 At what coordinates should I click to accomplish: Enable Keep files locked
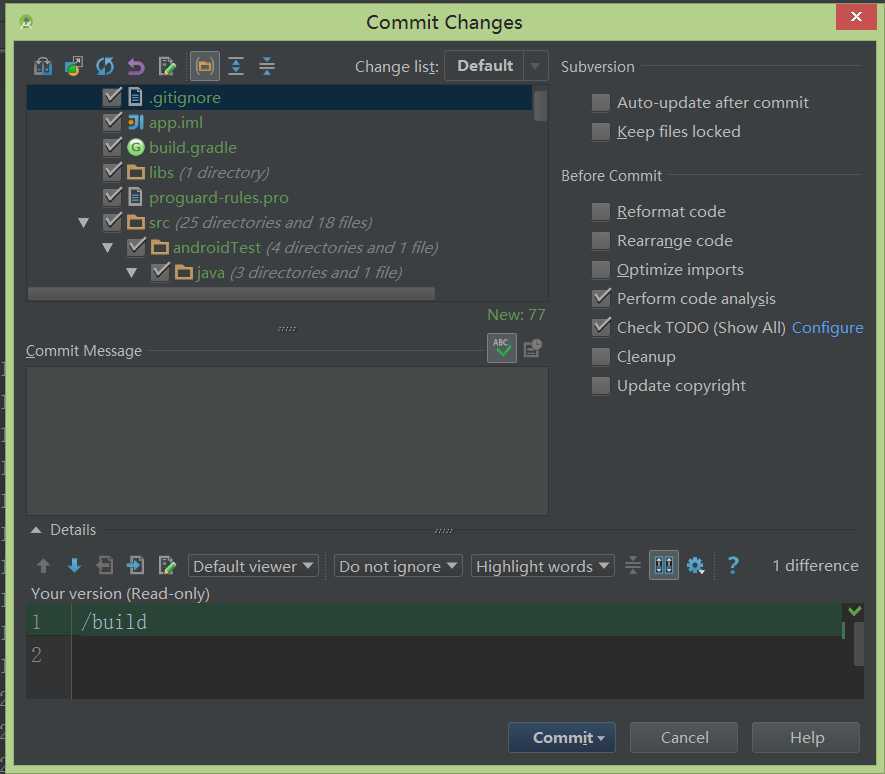coord(601,132)
